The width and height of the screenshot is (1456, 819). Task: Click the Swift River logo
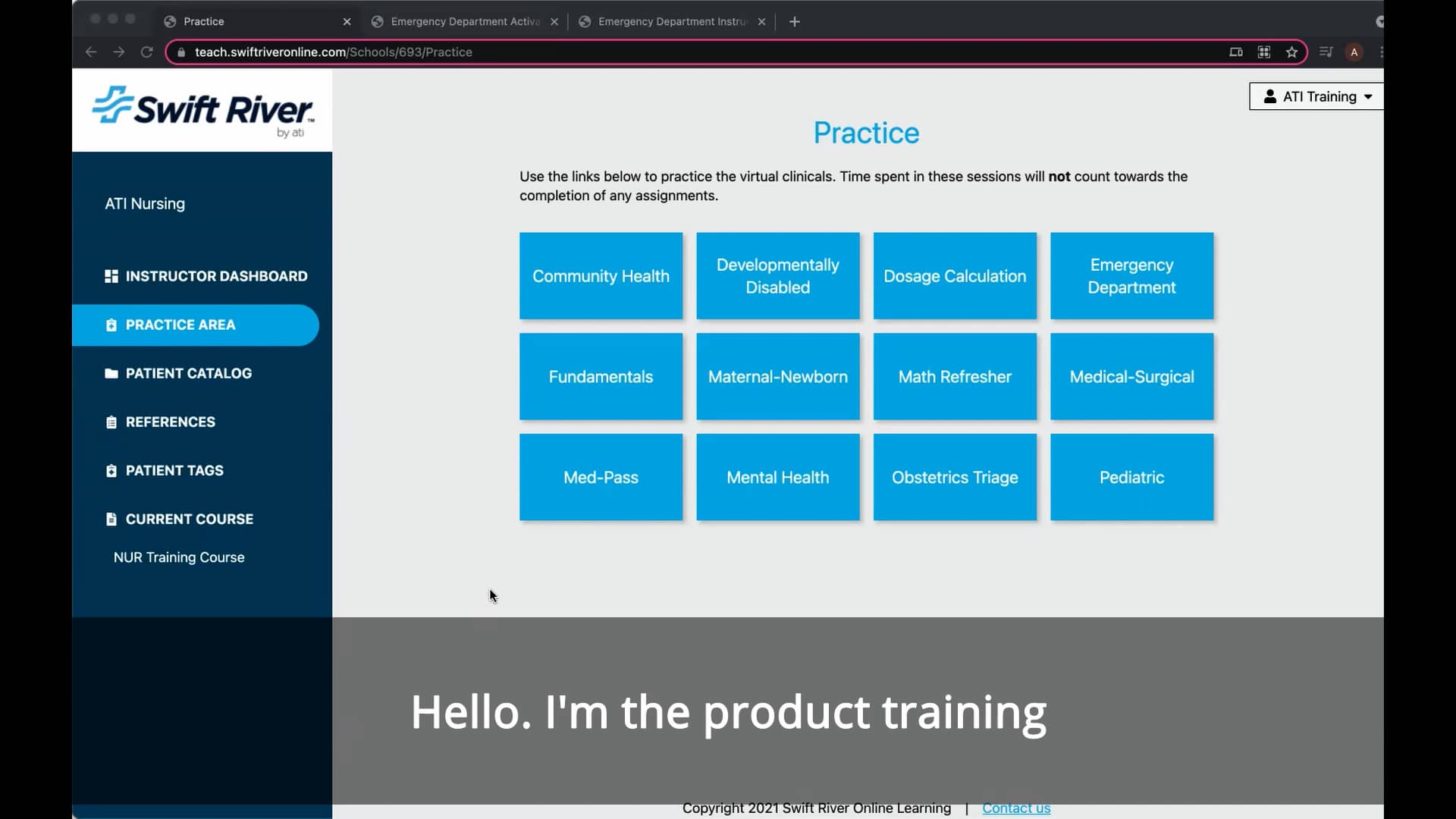(x=202, y=111)
